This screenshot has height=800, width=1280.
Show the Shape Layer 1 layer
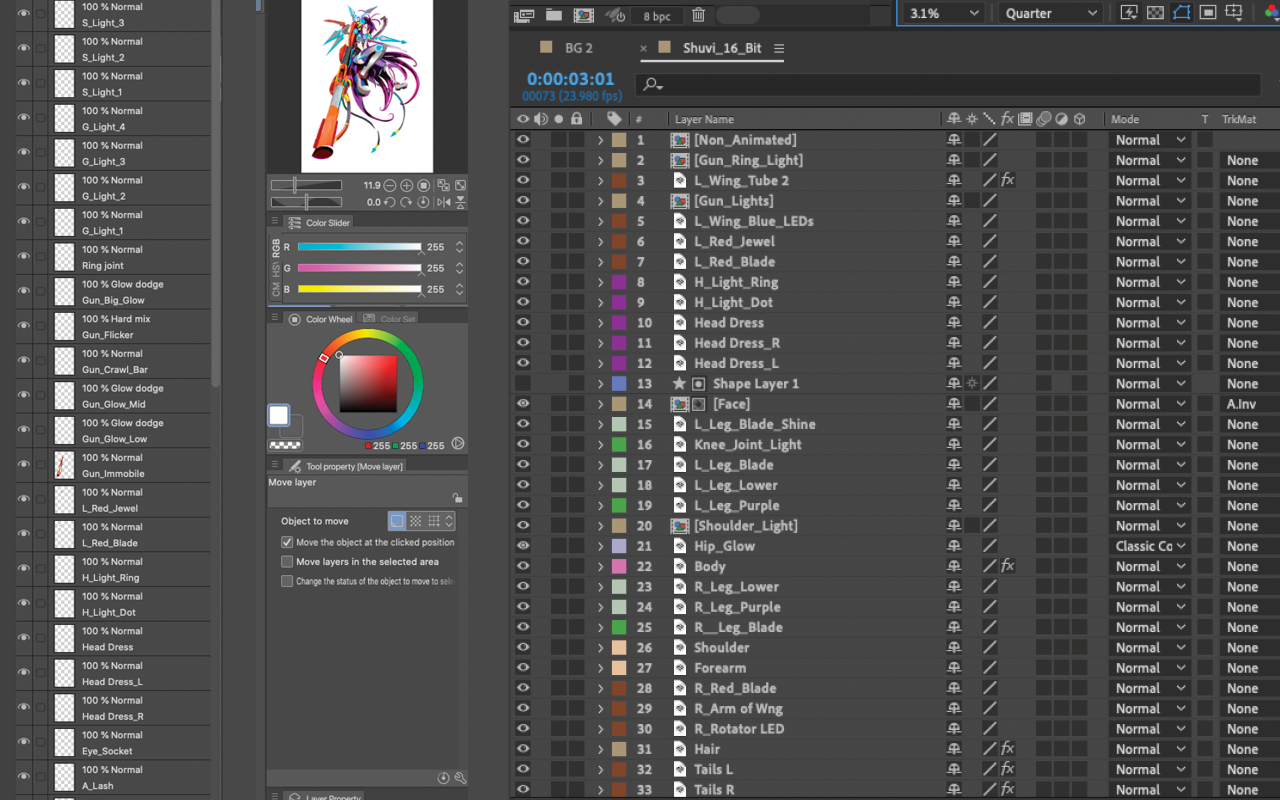(x=522, y=384)
